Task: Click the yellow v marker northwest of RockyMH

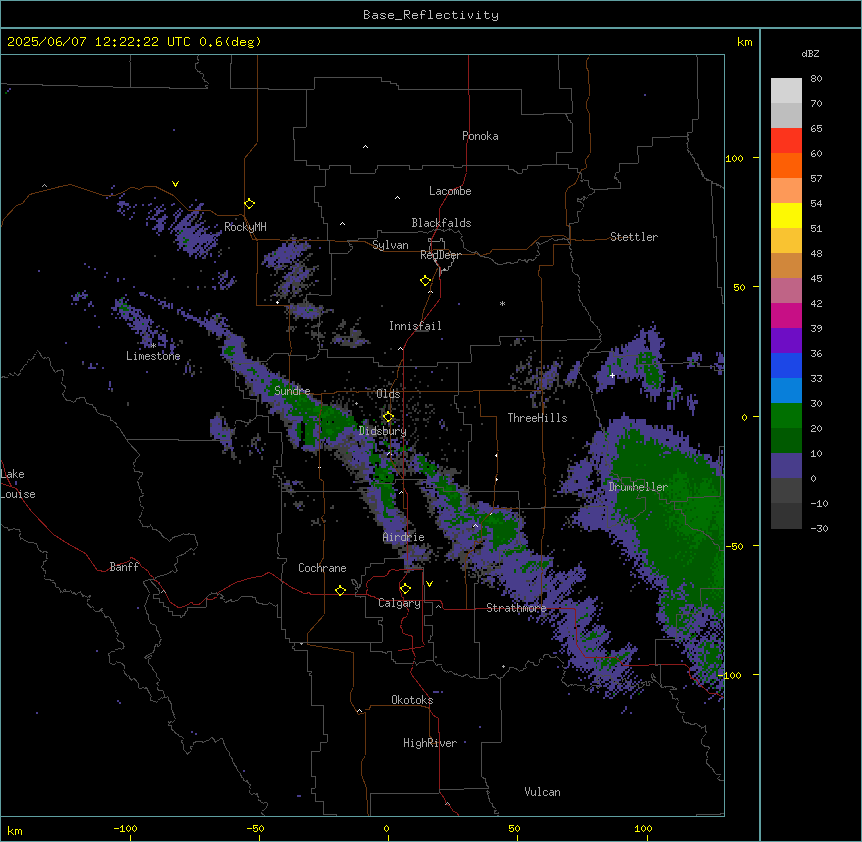Action: click(175, 184)
